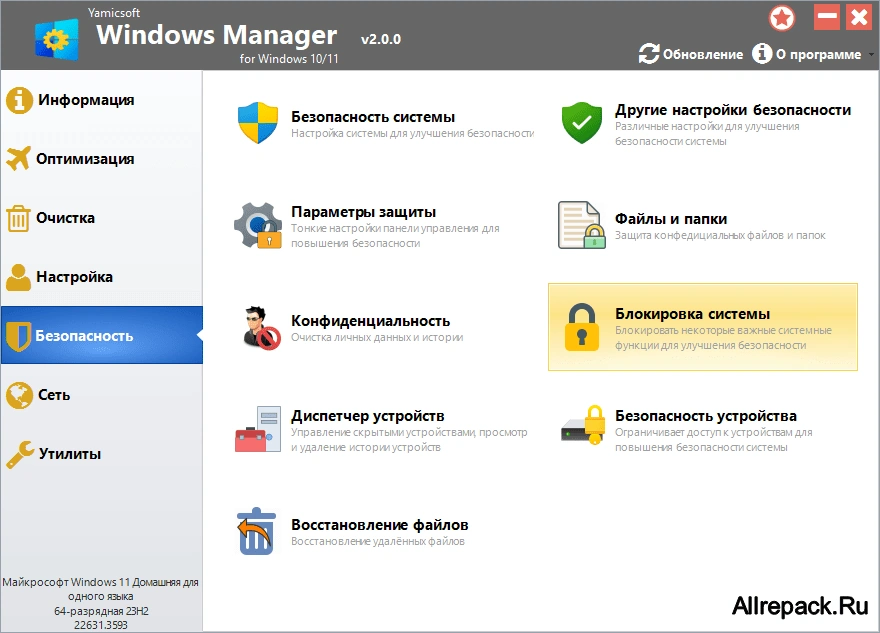880x633 pixels.
Task: Open Файлы и папки protection tool
Action: (703, 226)
